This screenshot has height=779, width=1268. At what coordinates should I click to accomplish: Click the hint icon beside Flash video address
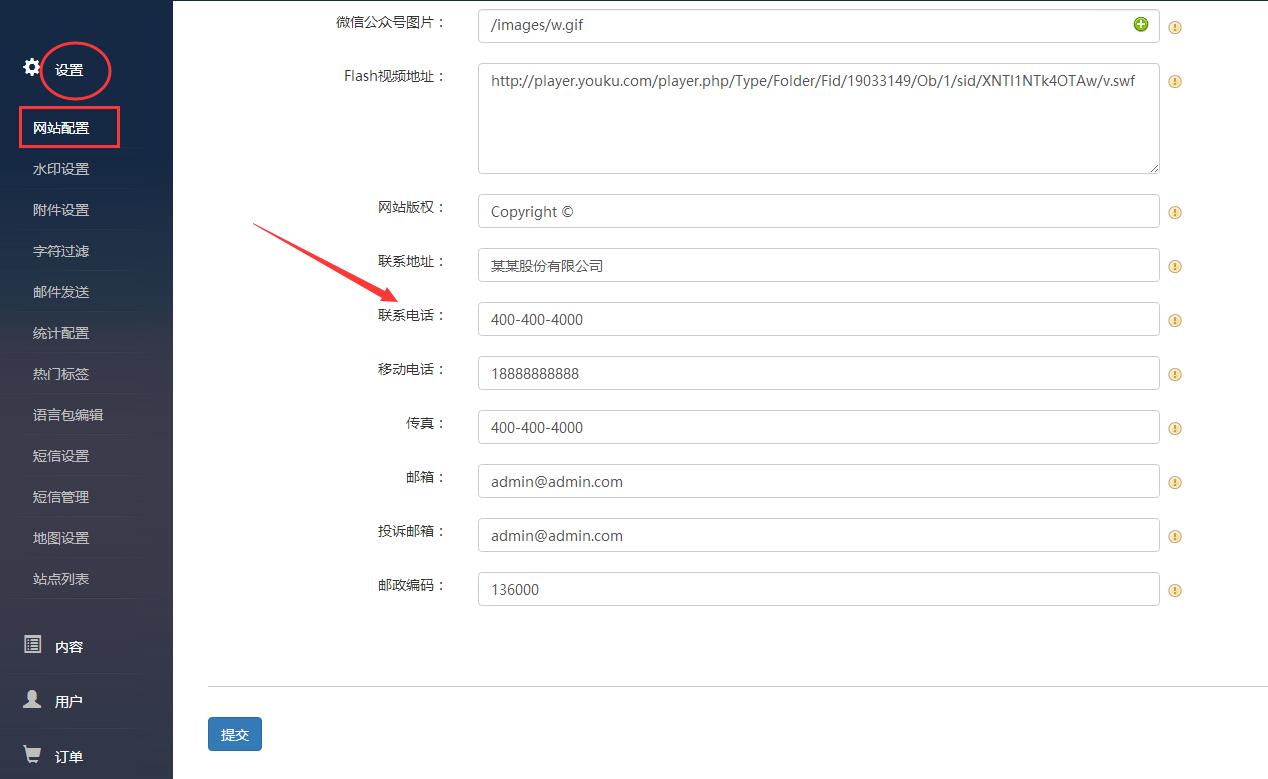click(x=1175, y=82)
